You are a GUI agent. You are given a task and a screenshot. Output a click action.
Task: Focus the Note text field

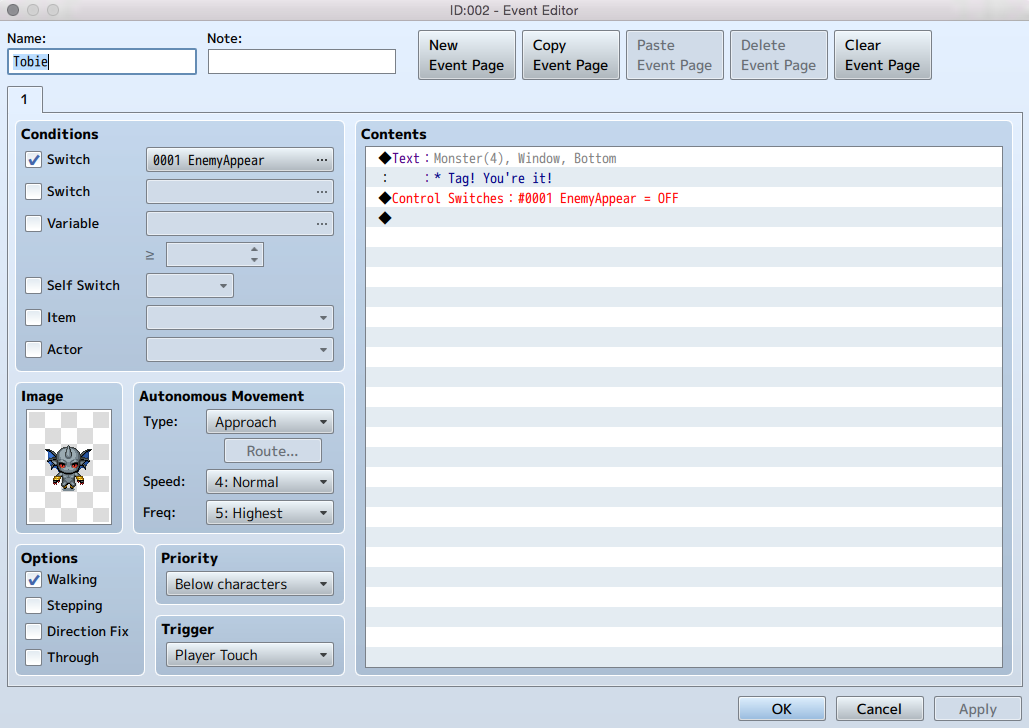pos(302,62)
